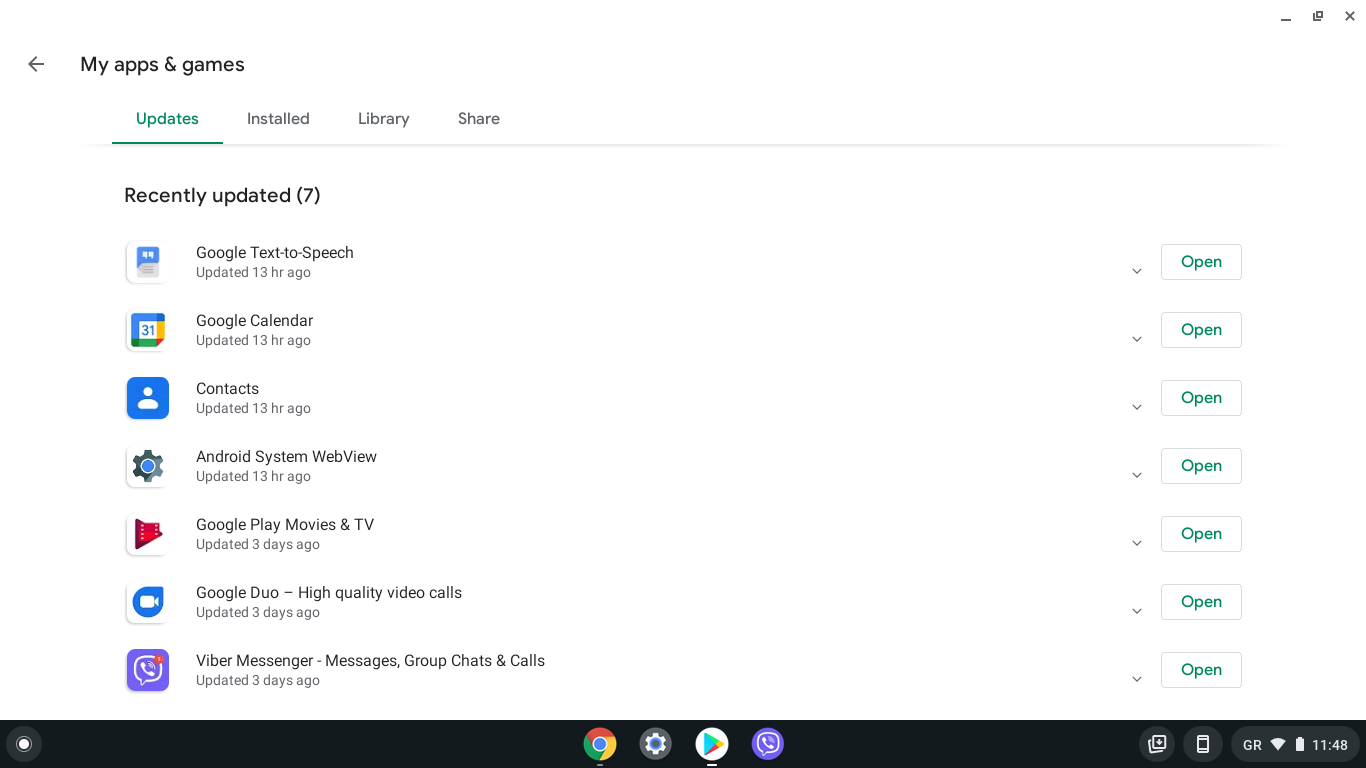
Task: Open Google Text-to-Speech with its Open button
Action: [x=1201, y=262]
